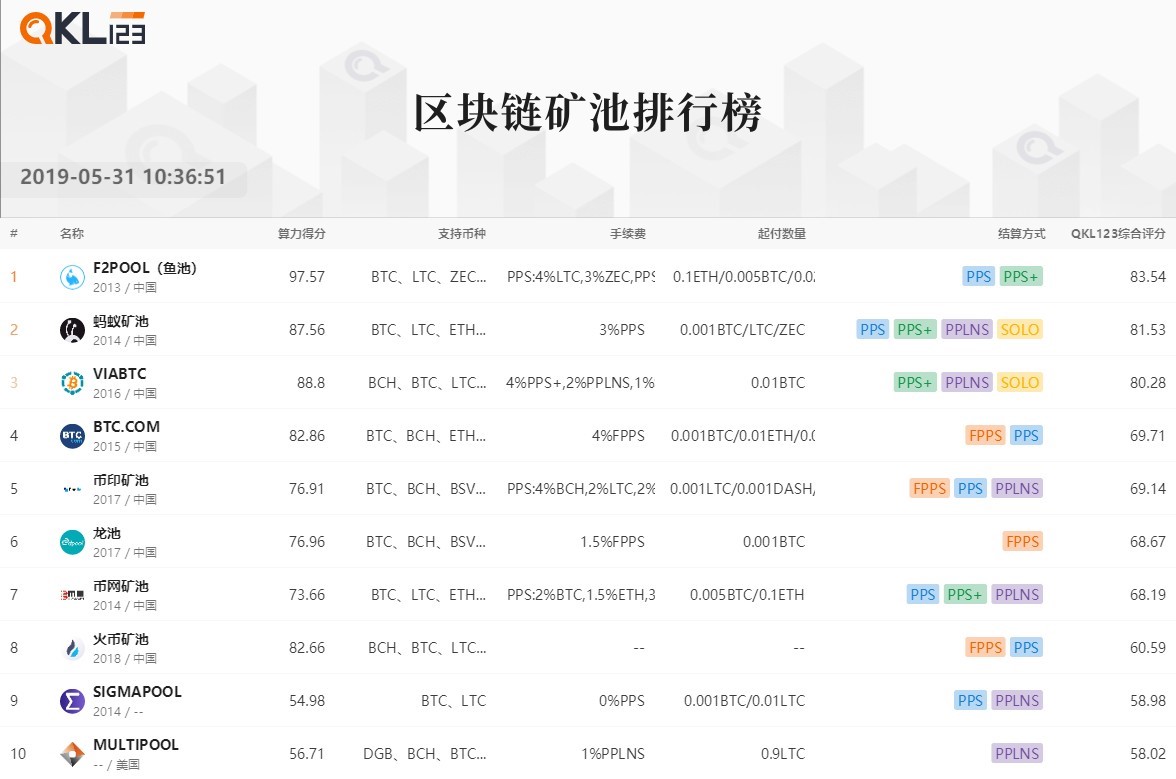
Task: Click the 0.9LTC payout for MULTIPOOL
Action: 783,754
